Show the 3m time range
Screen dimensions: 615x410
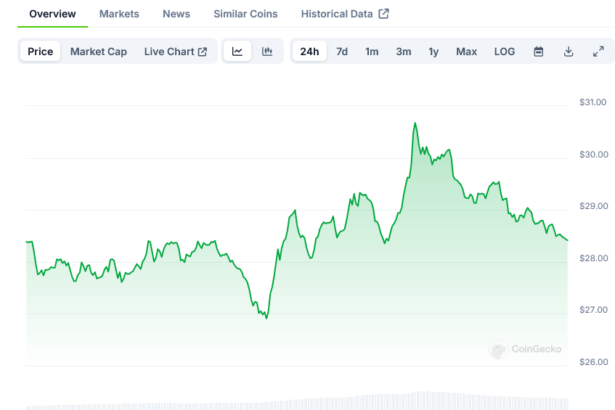[x=403, y=51]
